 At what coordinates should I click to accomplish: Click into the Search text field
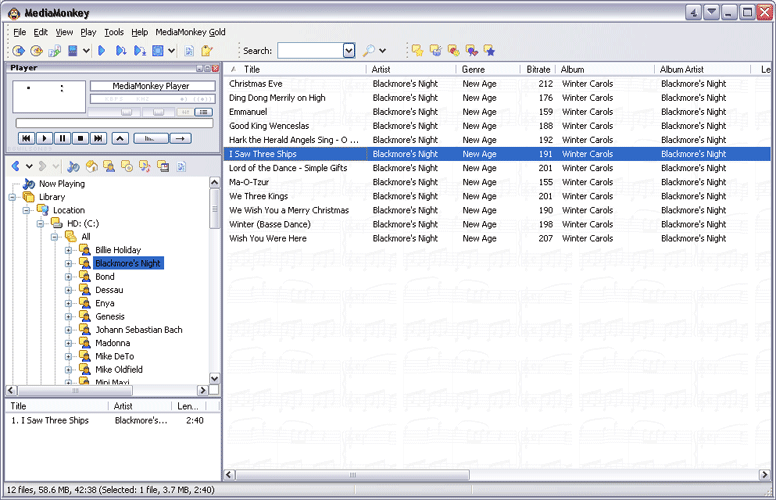click(310, 50)
